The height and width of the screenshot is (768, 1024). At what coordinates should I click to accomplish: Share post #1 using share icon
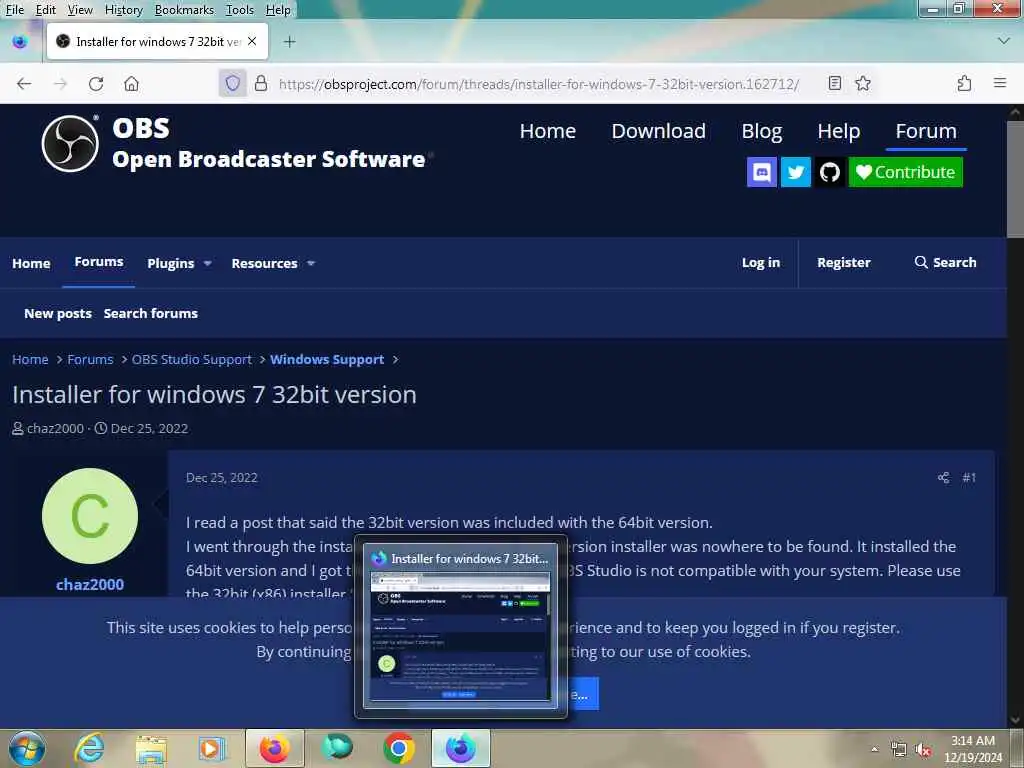click(x=943, y=477)
